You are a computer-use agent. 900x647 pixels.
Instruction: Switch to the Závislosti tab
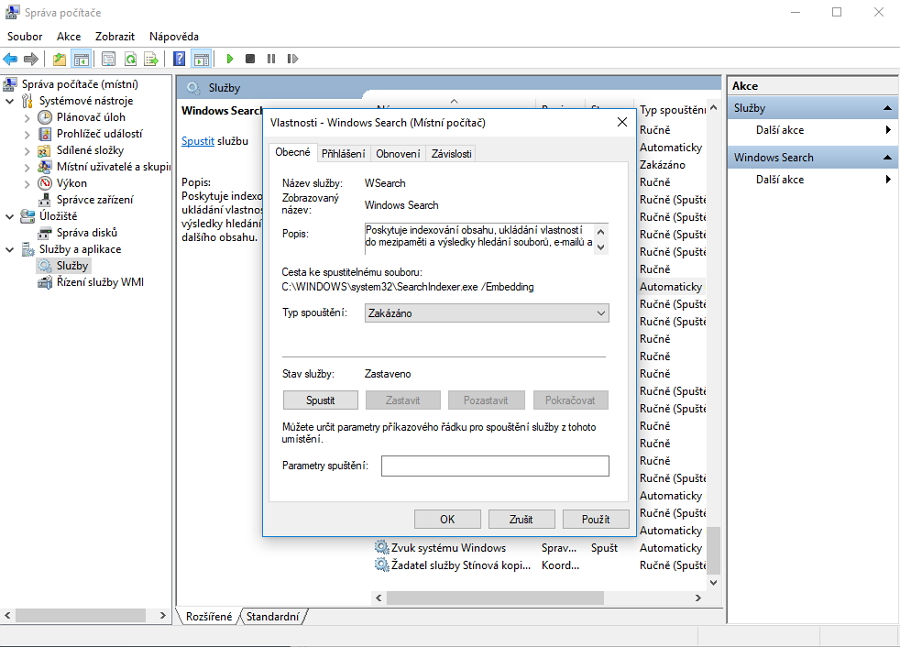[450, 154]
